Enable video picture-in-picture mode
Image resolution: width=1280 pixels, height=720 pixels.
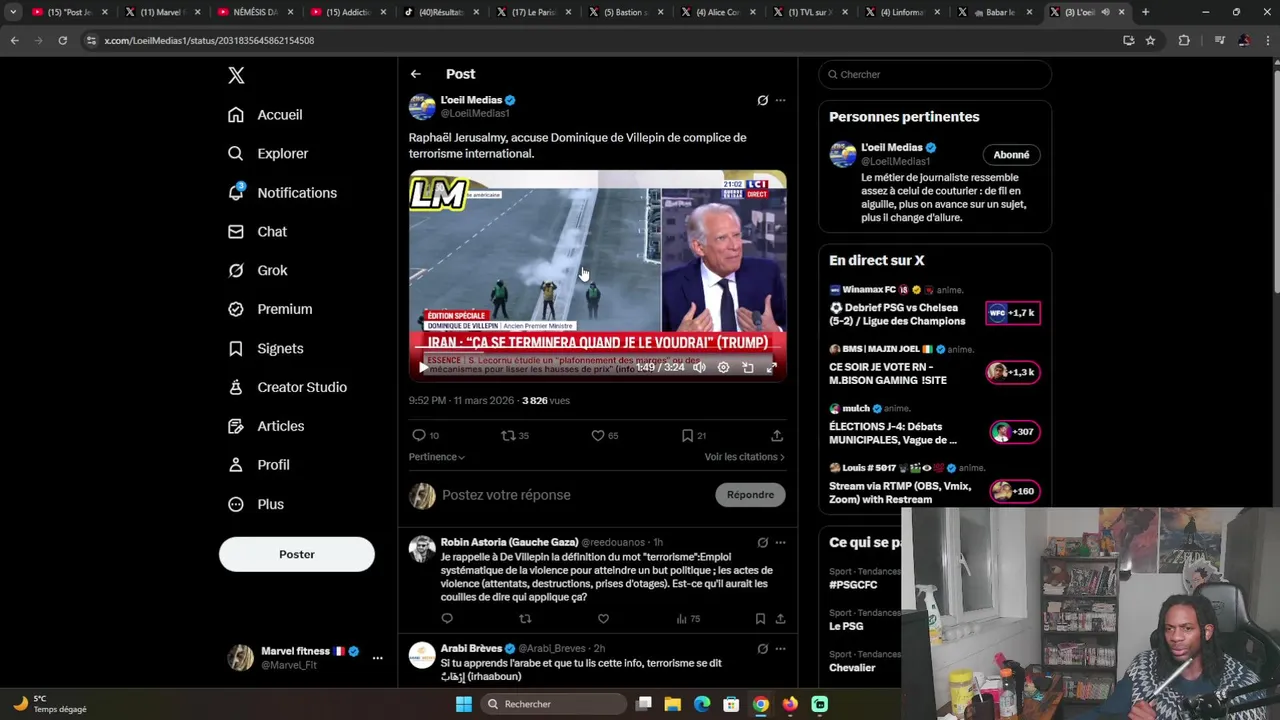click(x=747, y=367)
